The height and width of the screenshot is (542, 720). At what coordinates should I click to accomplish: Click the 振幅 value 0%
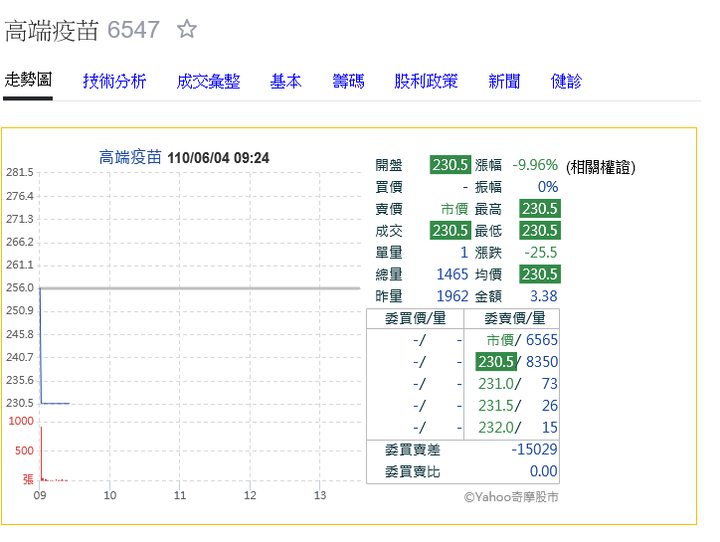pyautogui.click(x=548, y=186)
